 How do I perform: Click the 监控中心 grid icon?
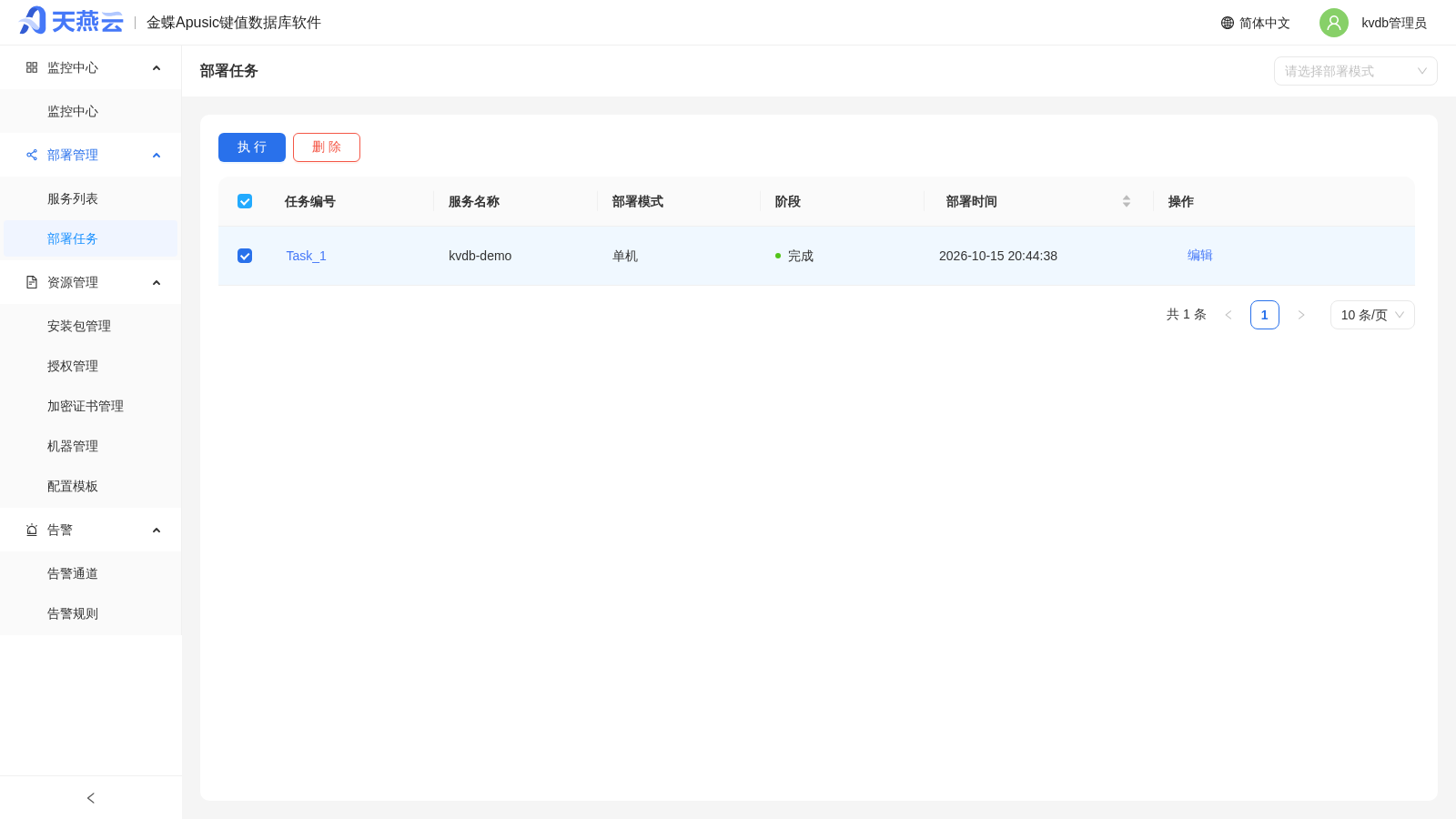pyautogui.click(x=32, y=67)
